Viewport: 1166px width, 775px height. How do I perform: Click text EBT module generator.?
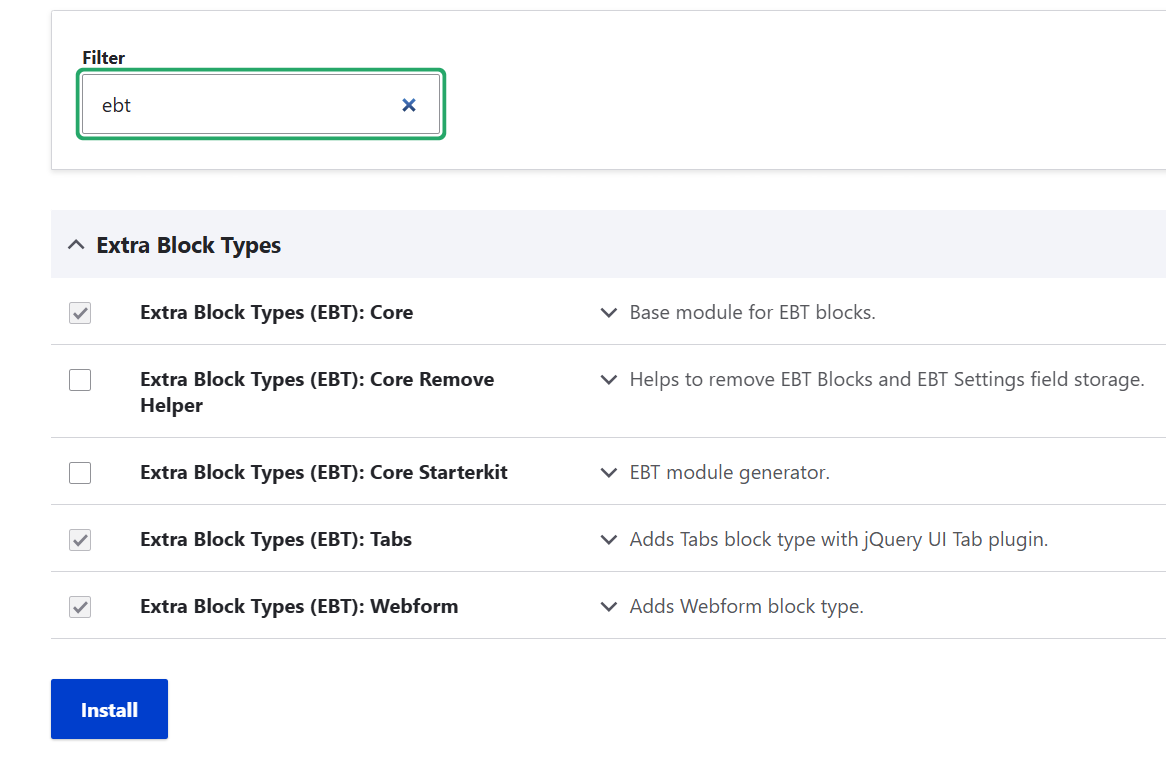[x=729, y=472]
